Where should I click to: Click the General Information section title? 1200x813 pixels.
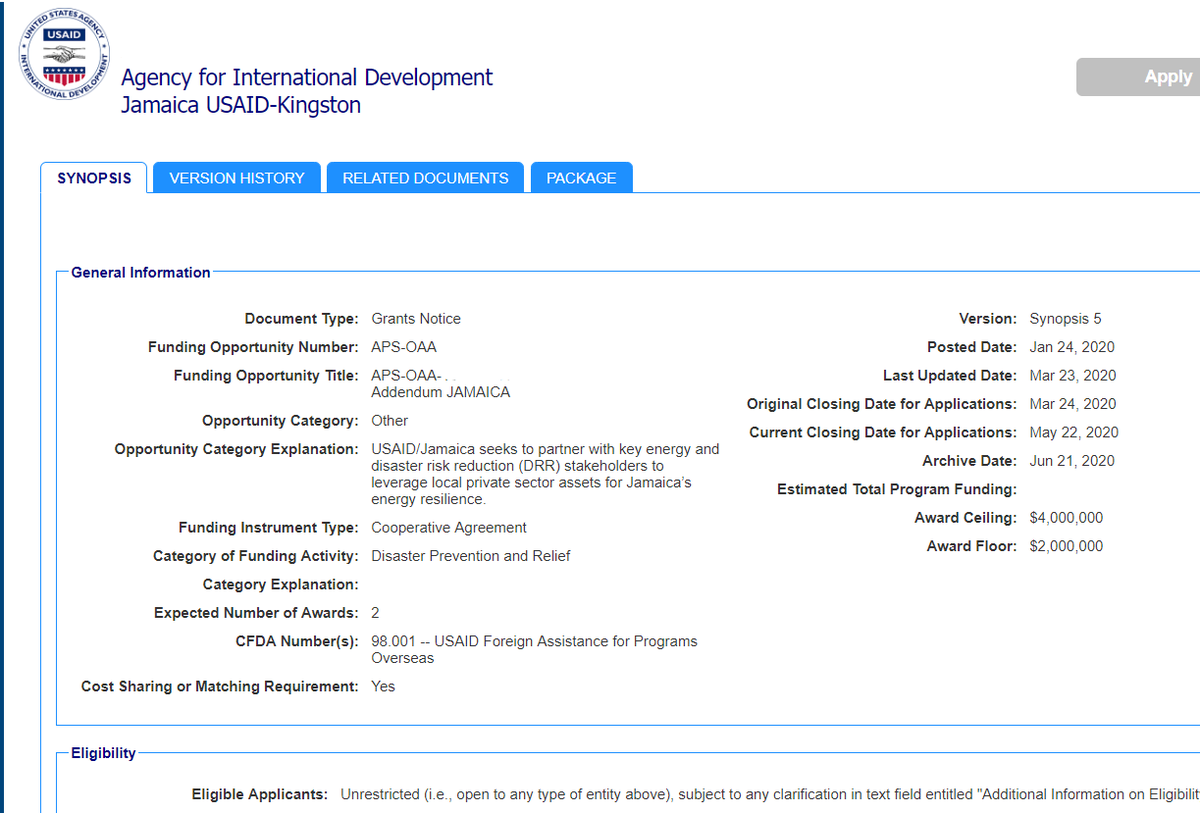[x=141, y=272]
